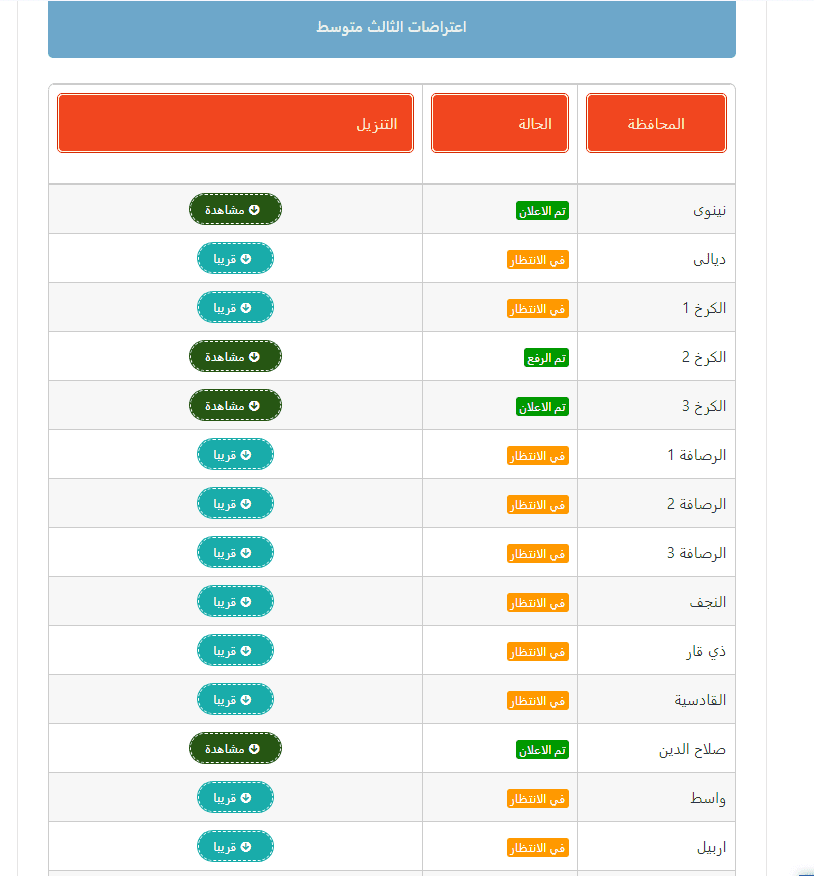Image resolution: width=814 pixels, height=876 pixels.
Task: Click the قريبا button in القادسية row
Action: pos(235,699)
